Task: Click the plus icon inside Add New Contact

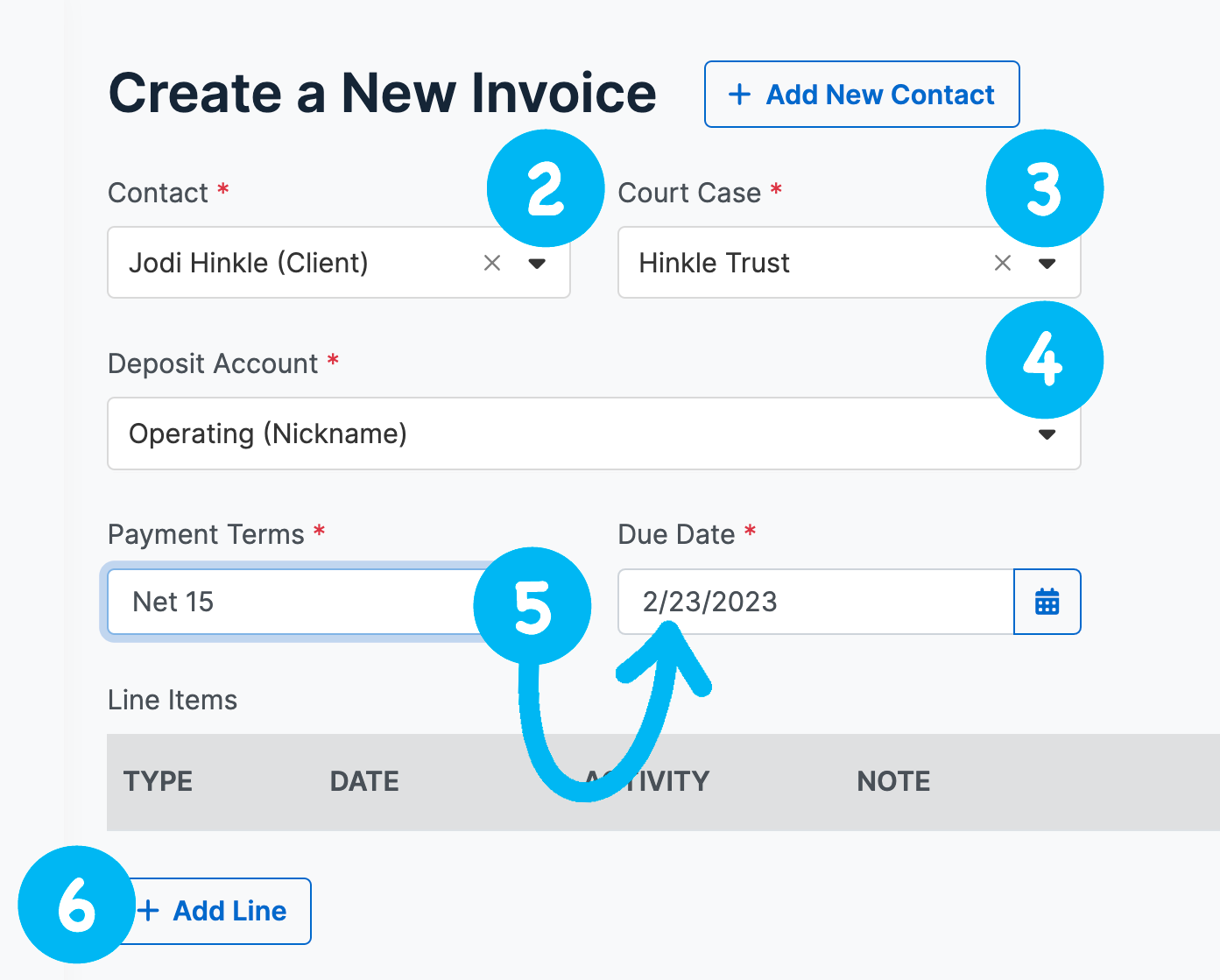Action: [738, 94]
